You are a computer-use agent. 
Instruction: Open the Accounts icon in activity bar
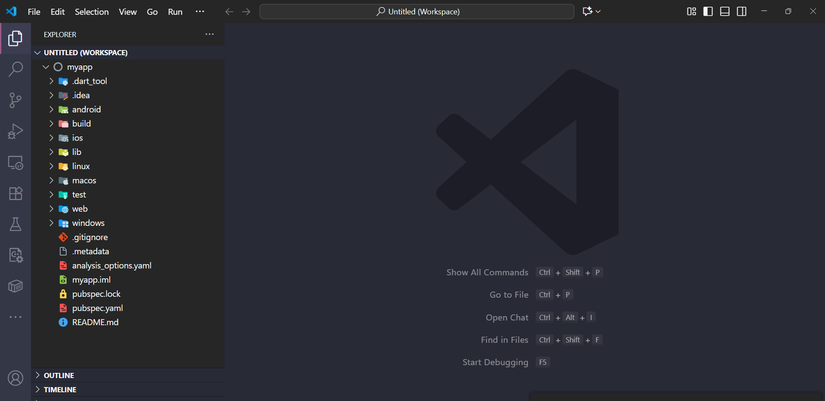pos(15,378)
